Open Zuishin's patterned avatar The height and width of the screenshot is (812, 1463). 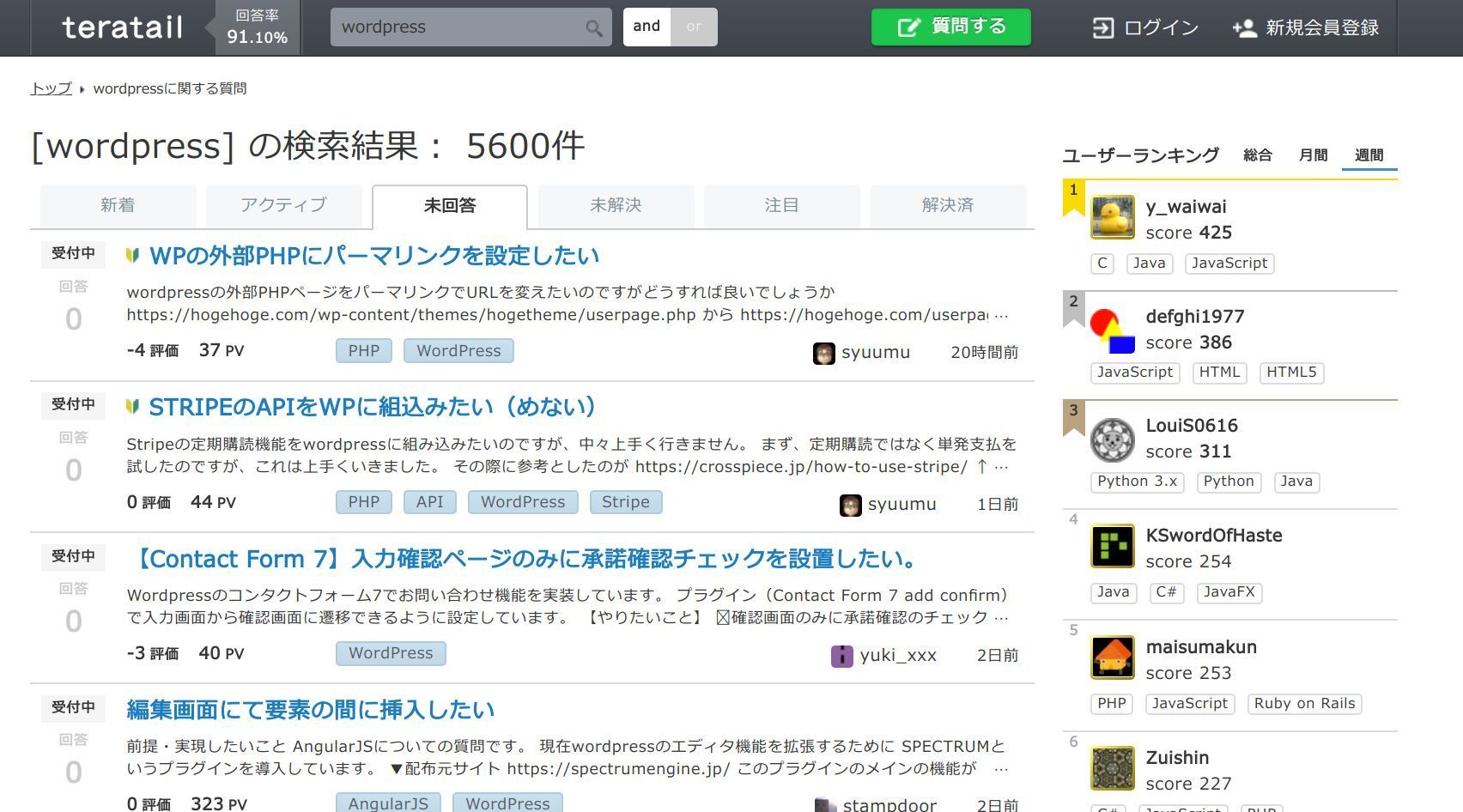(1113, 768)
